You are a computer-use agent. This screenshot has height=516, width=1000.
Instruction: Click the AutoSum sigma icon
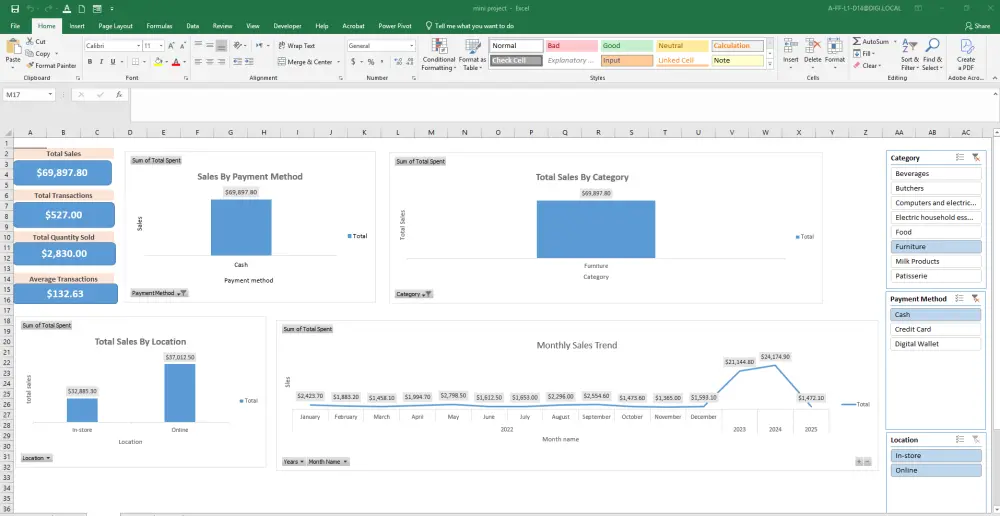(x=857, y=41)
